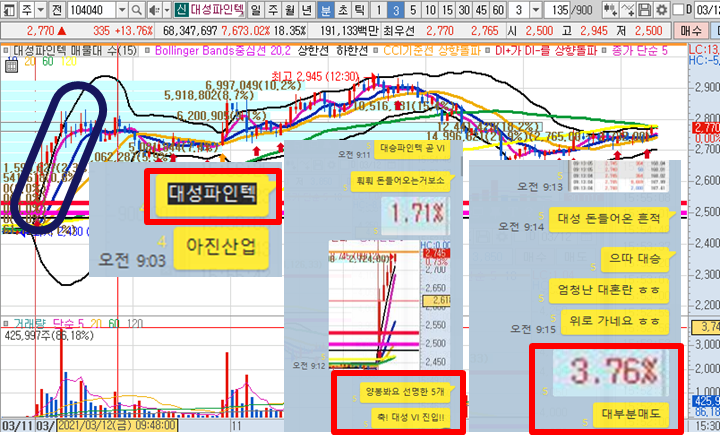Click the 104040 stock code field
The width and height of the screenshot is (720, 435).
tap(92, 10)
